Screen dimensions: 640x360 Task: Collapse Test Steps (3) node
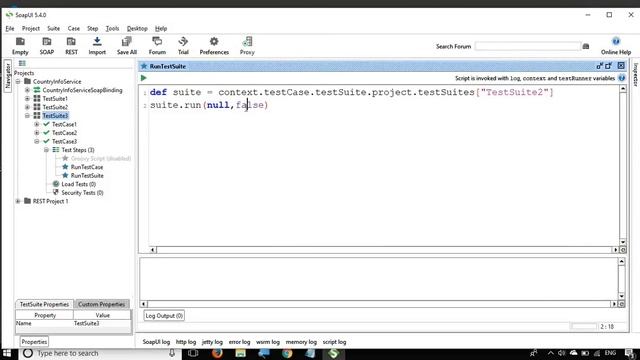click(47, 150)
